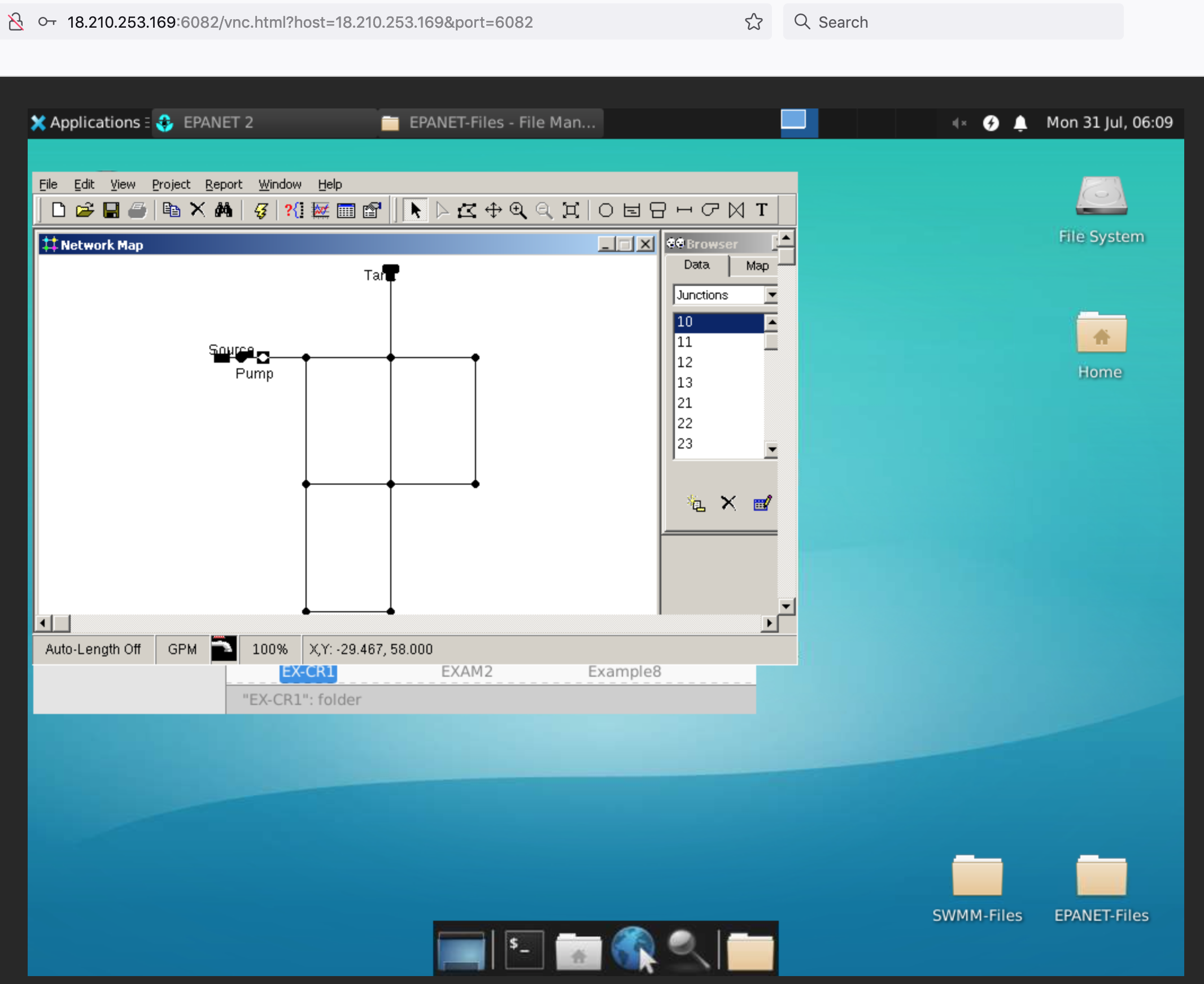Choose the Select Vertex tool
Image resolution: width=1204 pixels, height=984 pixels.
coord(442,210)
